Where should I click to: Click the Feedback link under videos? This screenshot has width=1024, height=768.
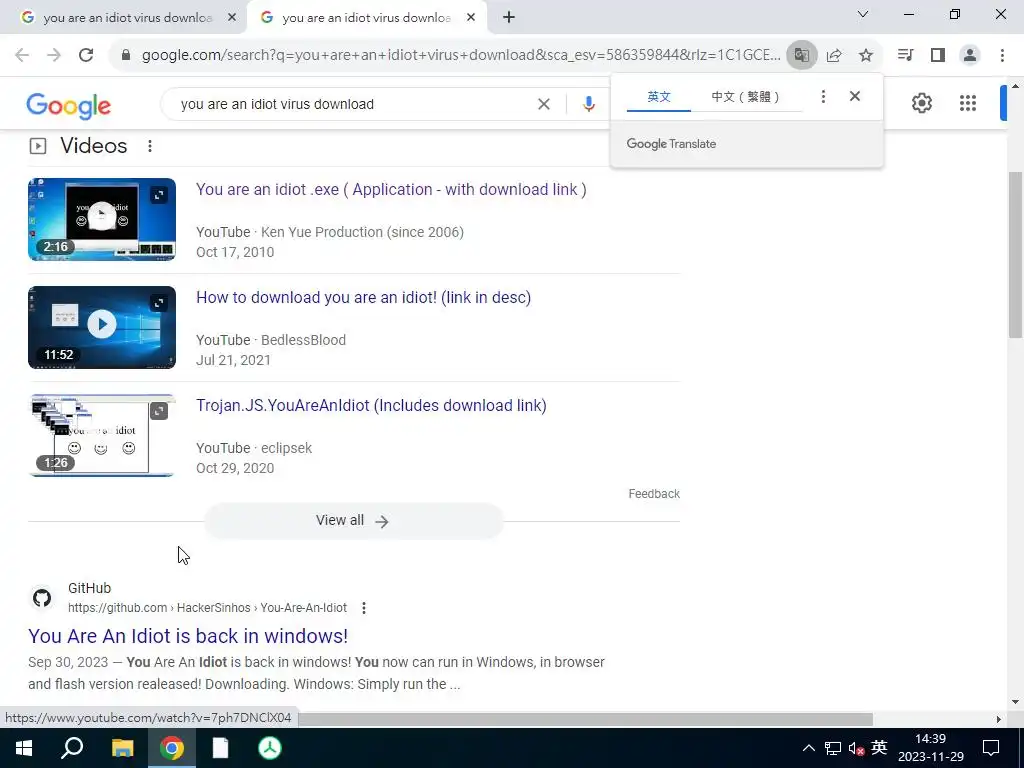tap(654, 494)
